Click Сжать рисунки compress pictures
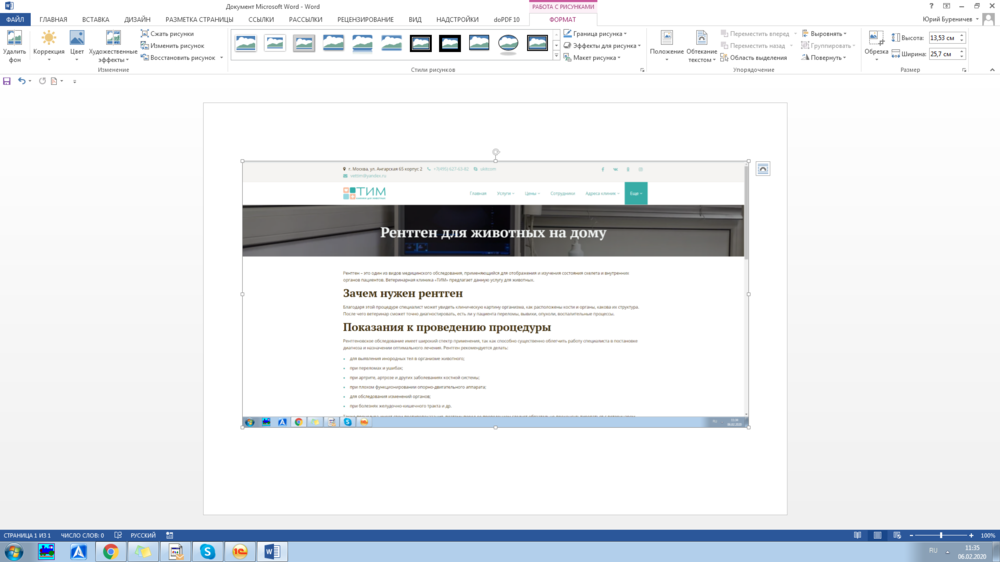Image resolution: width=1000 pixels, height=562 pixels. click(167, 34)
